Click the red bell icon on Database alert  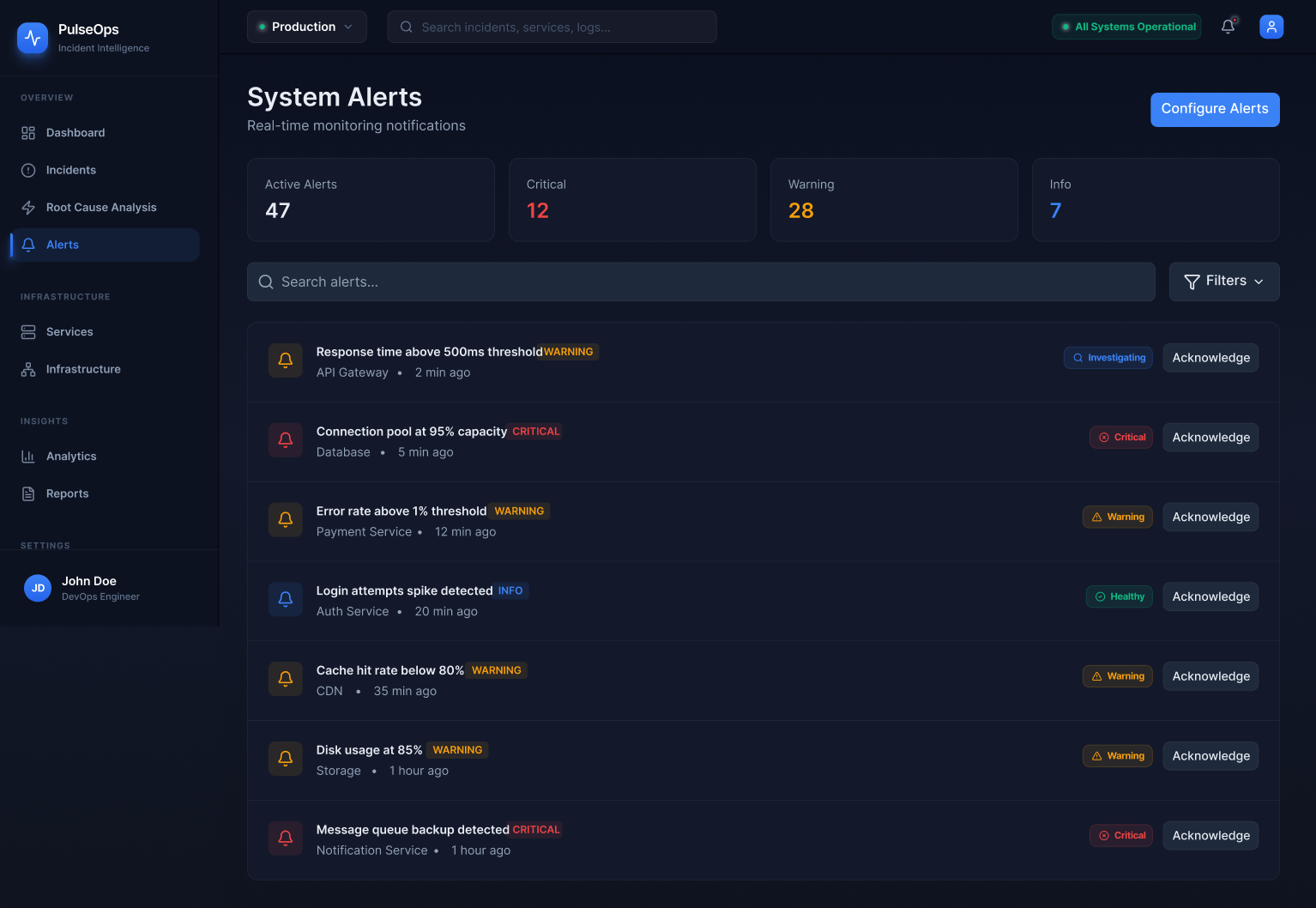286,439
